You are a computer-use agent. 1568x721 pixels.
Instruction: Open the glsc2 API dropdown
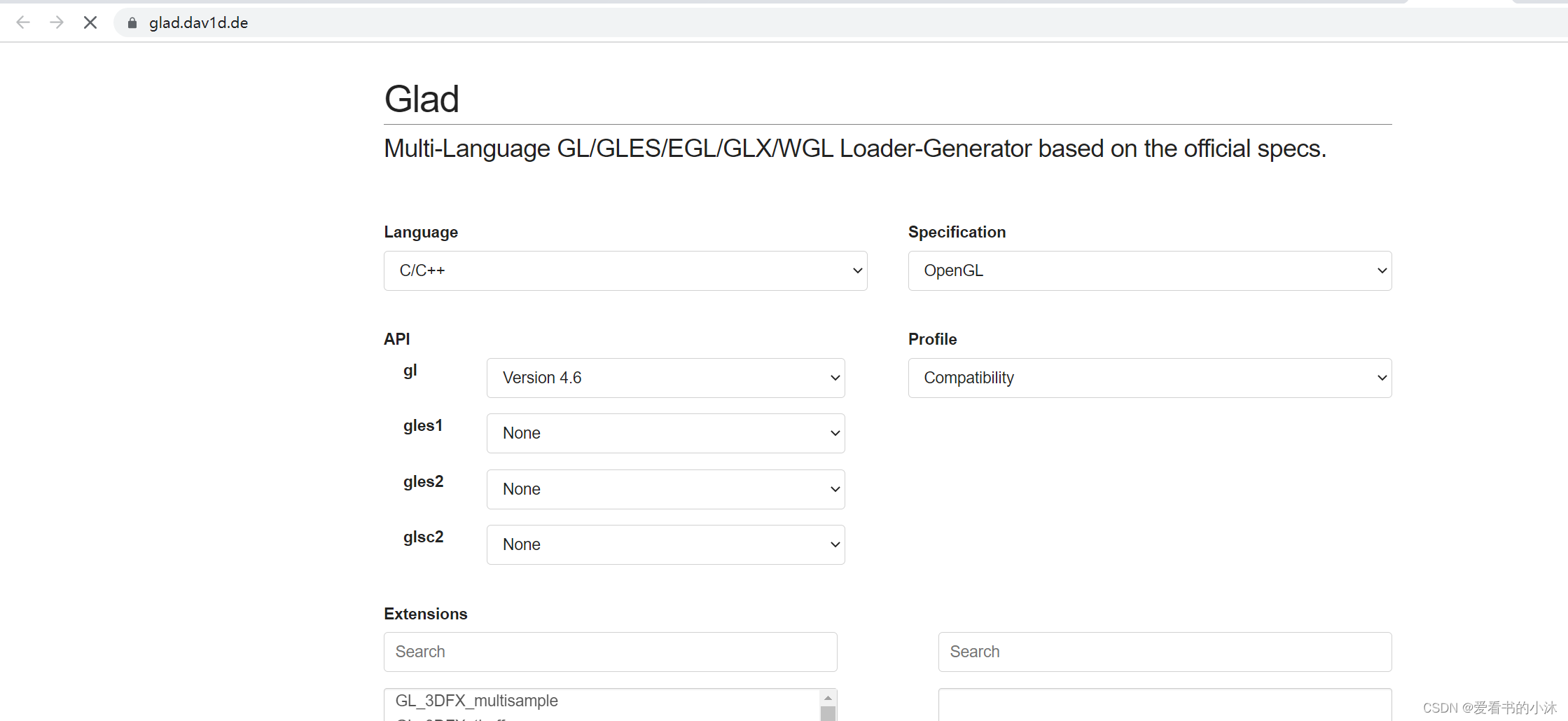point(666,544)
